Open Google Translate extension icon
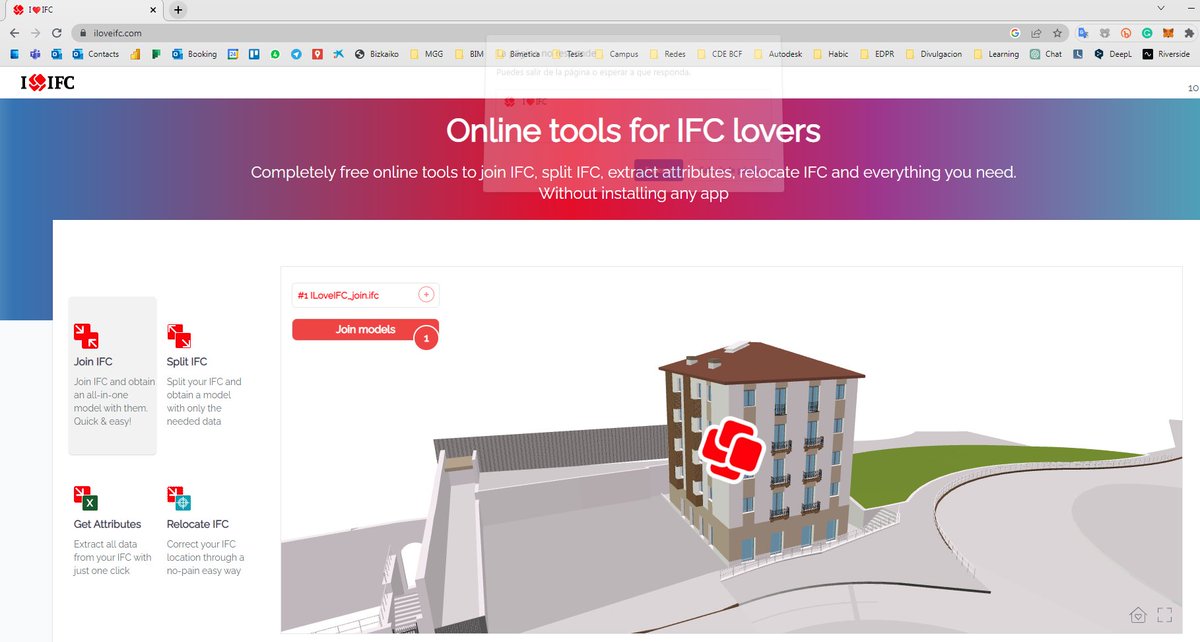The image size is (1200, 642). [x=1083, y=33]
